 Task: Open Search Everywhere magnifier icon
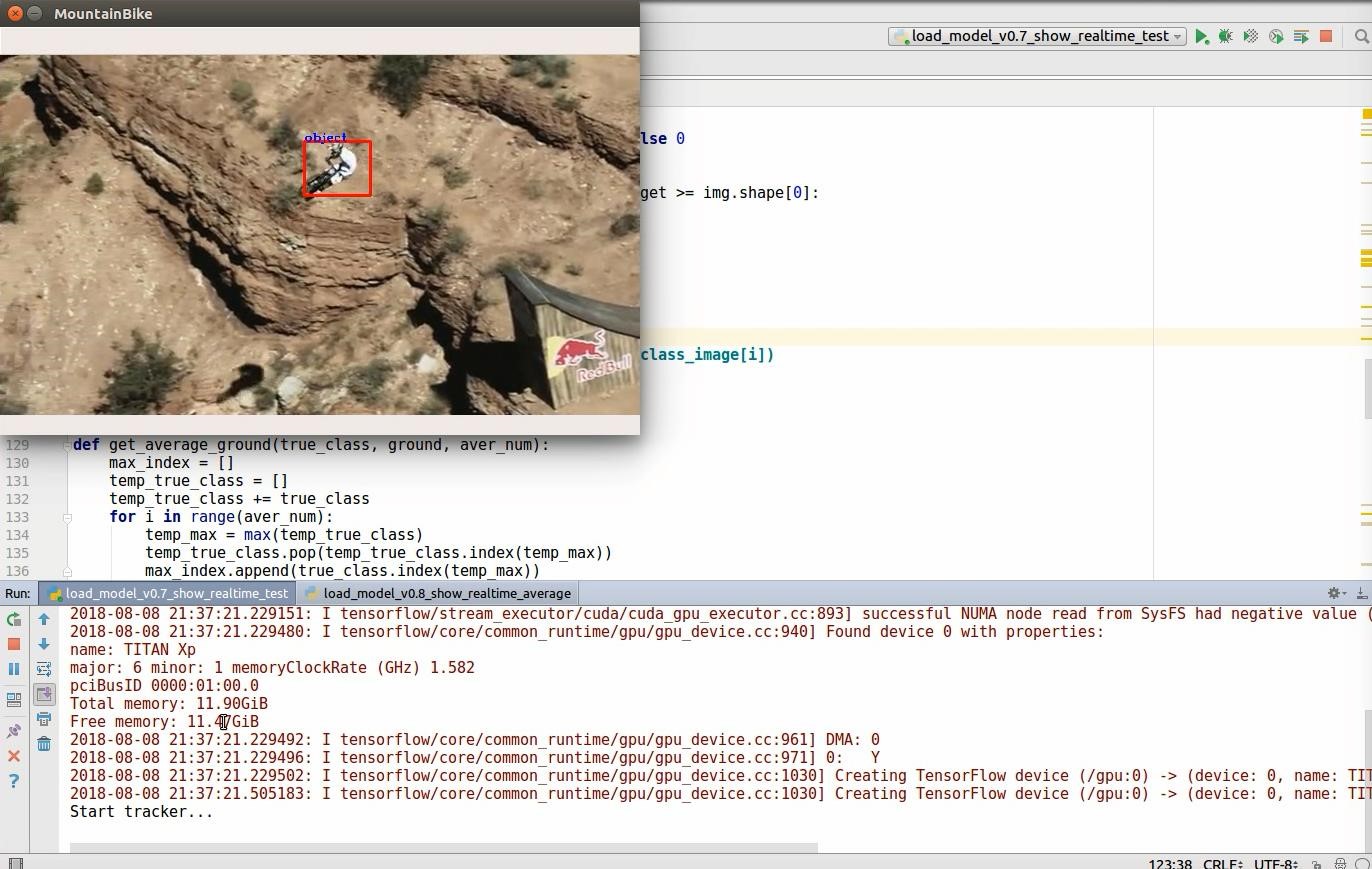(1361, 36)
